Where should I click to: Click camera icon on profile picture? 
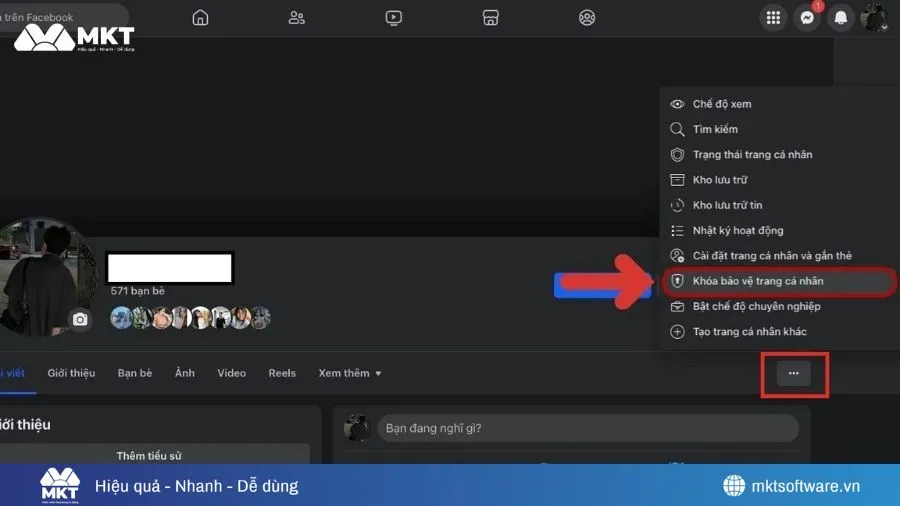[80, 320]
